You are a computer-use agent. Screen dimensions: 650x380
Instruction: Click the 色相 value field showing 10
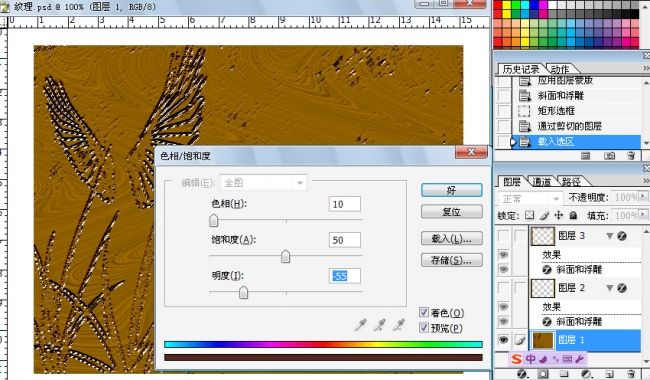pos(344,204)
